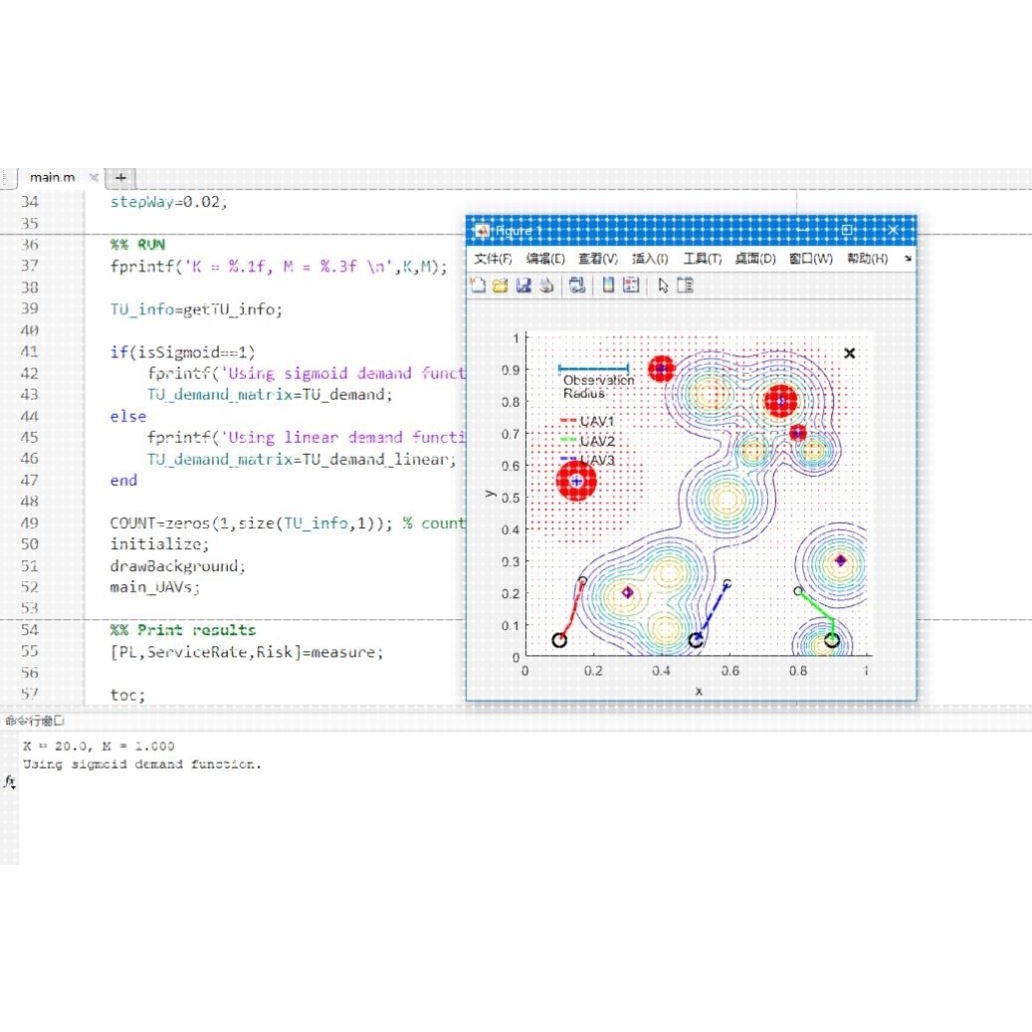The height and width of the screenshot is (1032, 1032).
Task: Click the Link Plot icon in Figure 1 toolbar
Action: click(577, 285)
